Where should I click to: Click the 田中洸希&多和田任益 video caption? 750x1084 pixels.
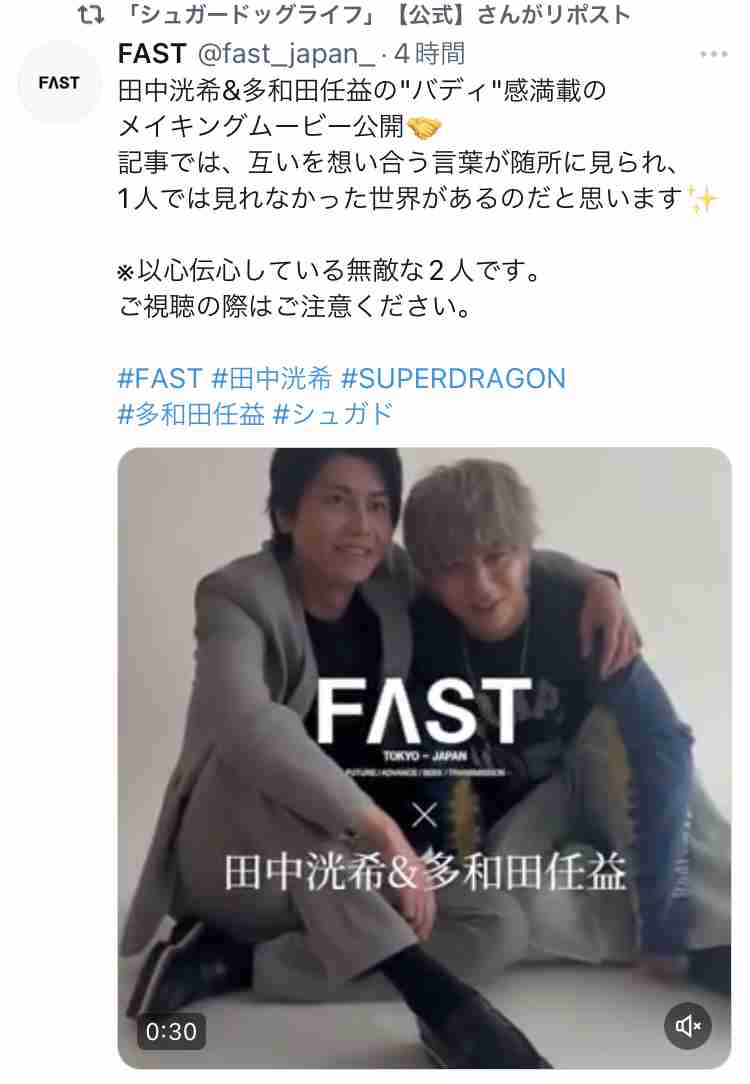(x=425, y=872)
